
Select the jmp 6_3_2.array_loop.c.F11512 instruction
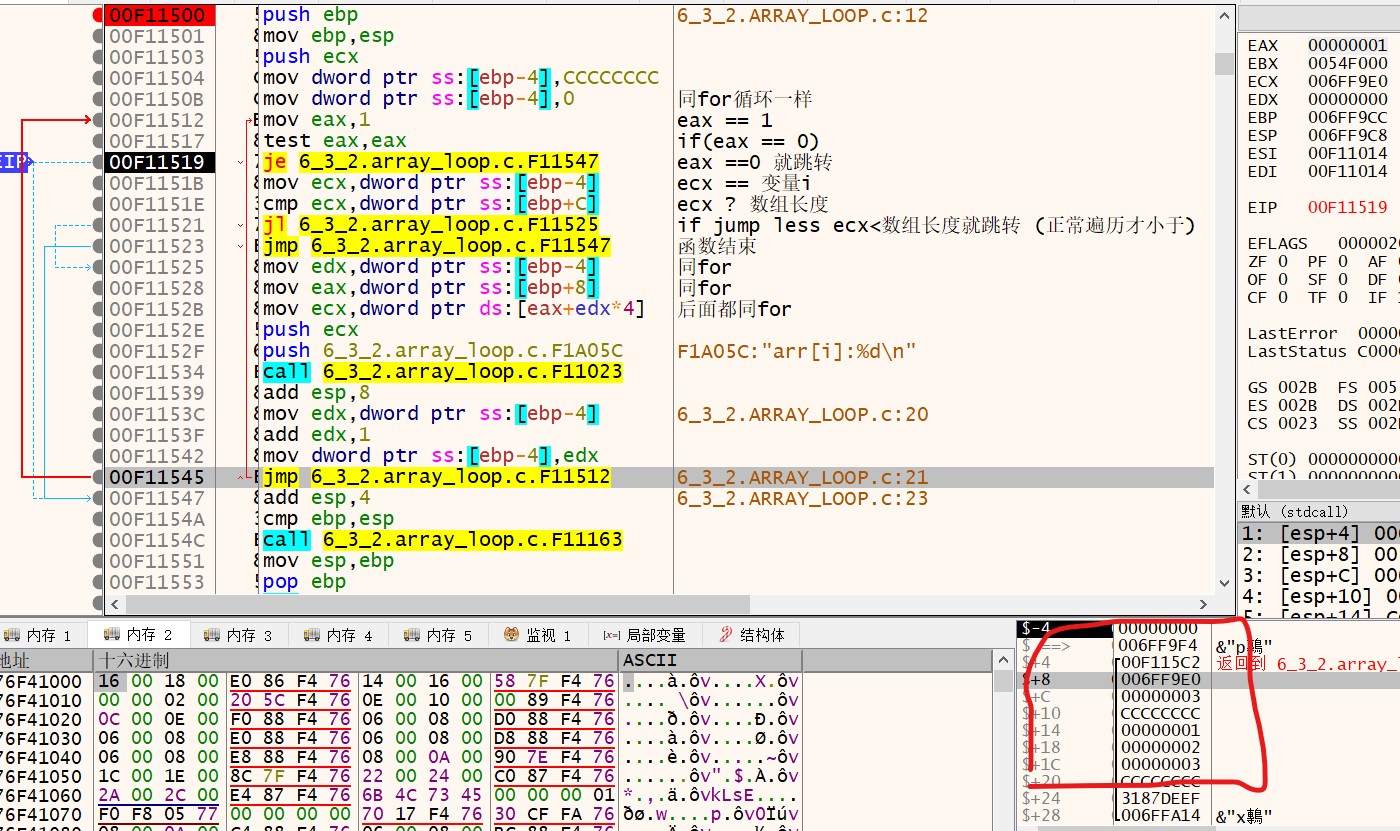tap(437, 477)
